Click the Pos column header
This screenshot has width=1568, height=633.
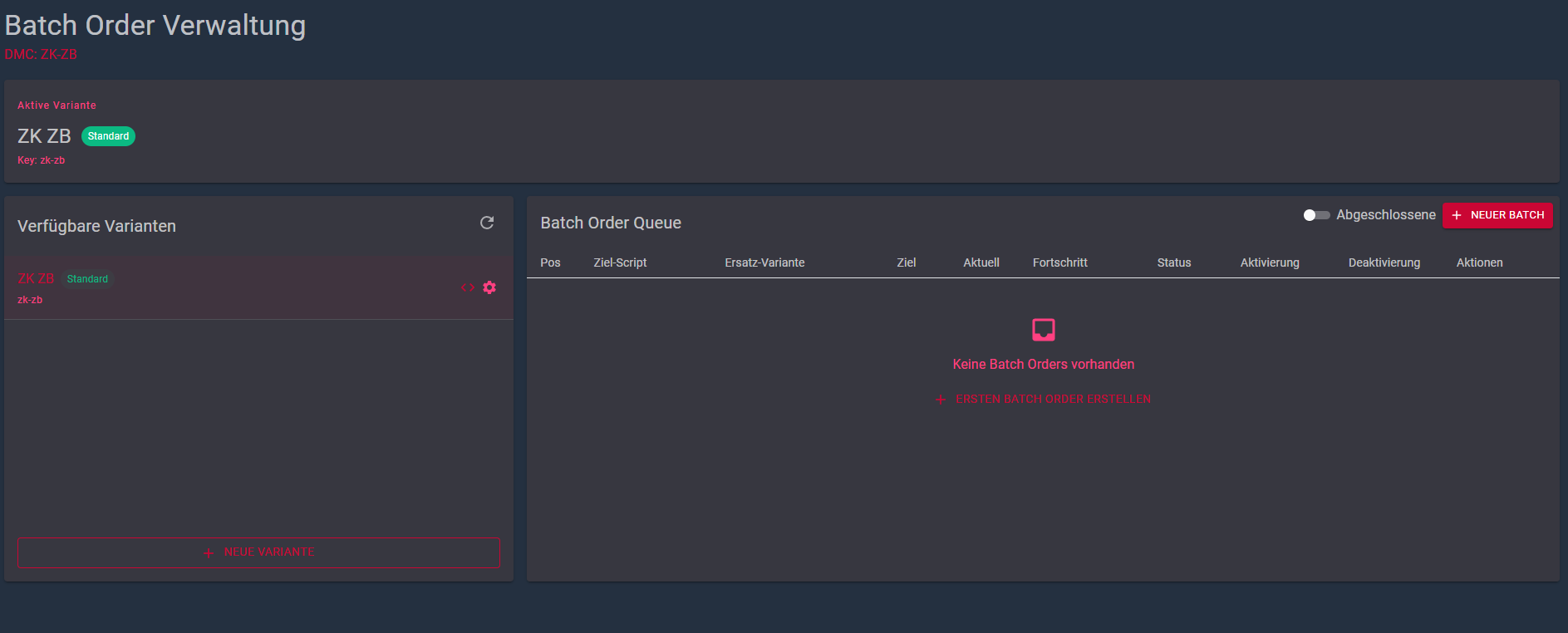[550, 263]
